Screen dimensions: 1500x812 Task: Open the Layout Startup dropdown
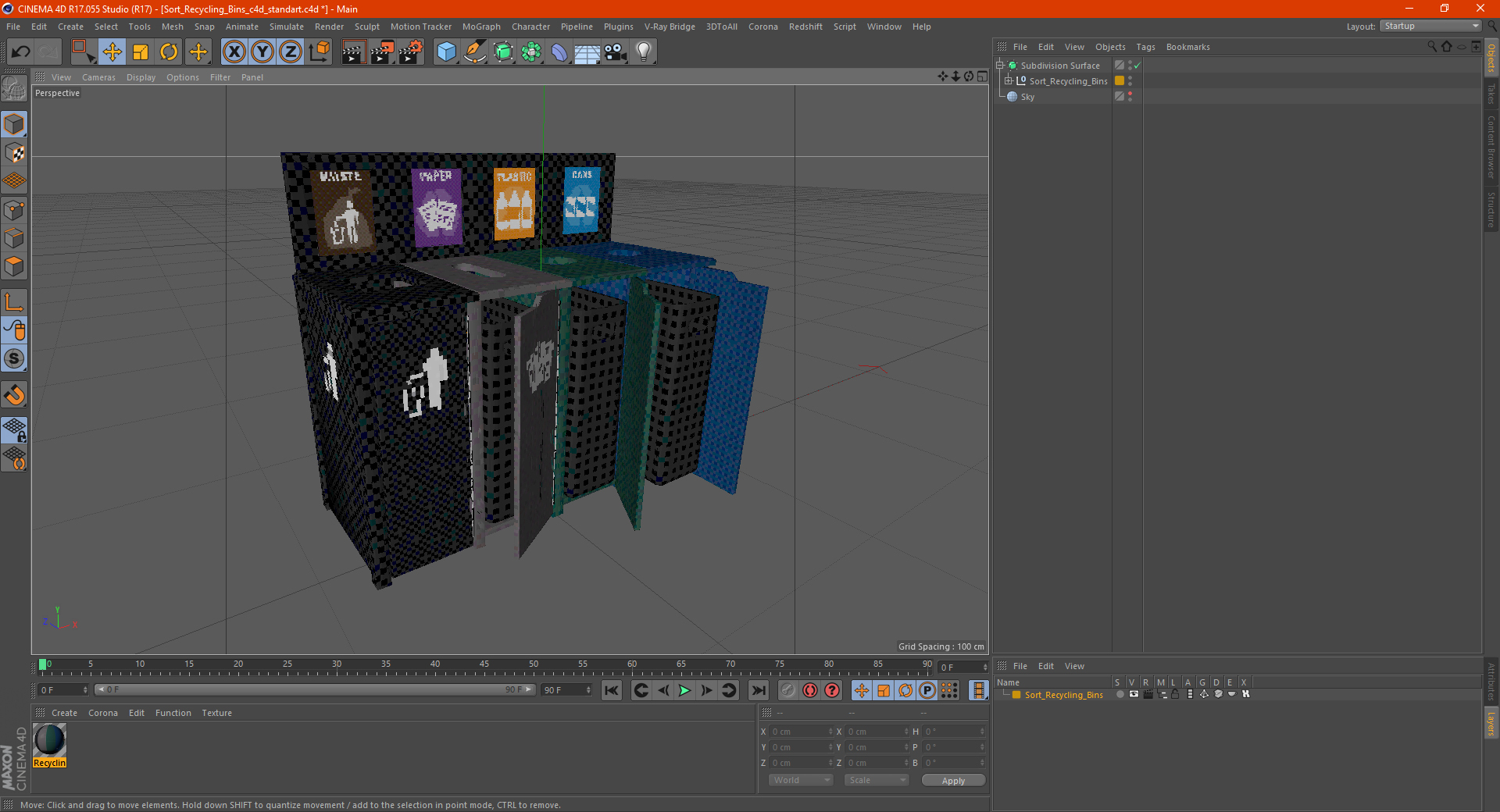point(1431,26)
